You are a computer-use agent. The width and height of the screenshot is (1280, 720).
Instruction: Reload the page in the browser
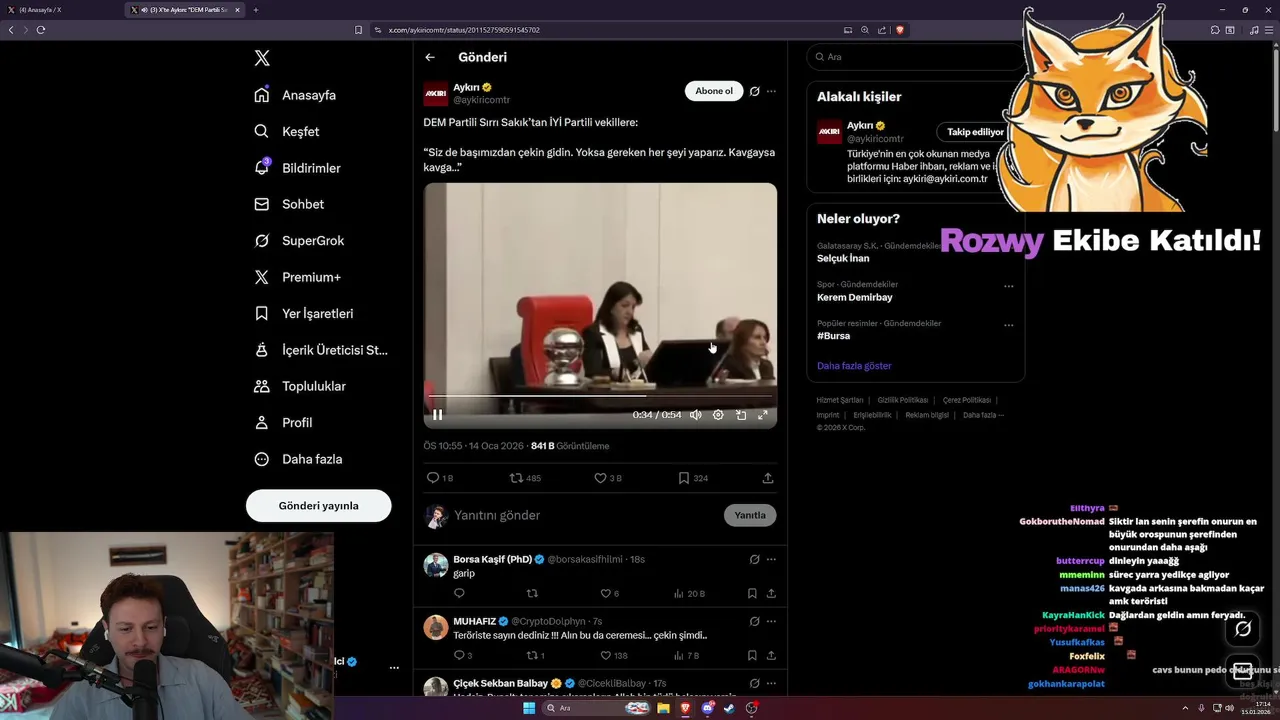coord(41,30)
